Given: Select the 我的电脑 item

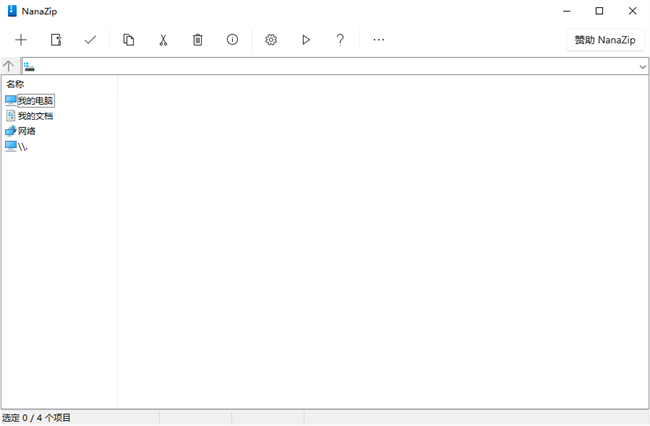Looking at the screenshot, I should (x=35, y=101).
